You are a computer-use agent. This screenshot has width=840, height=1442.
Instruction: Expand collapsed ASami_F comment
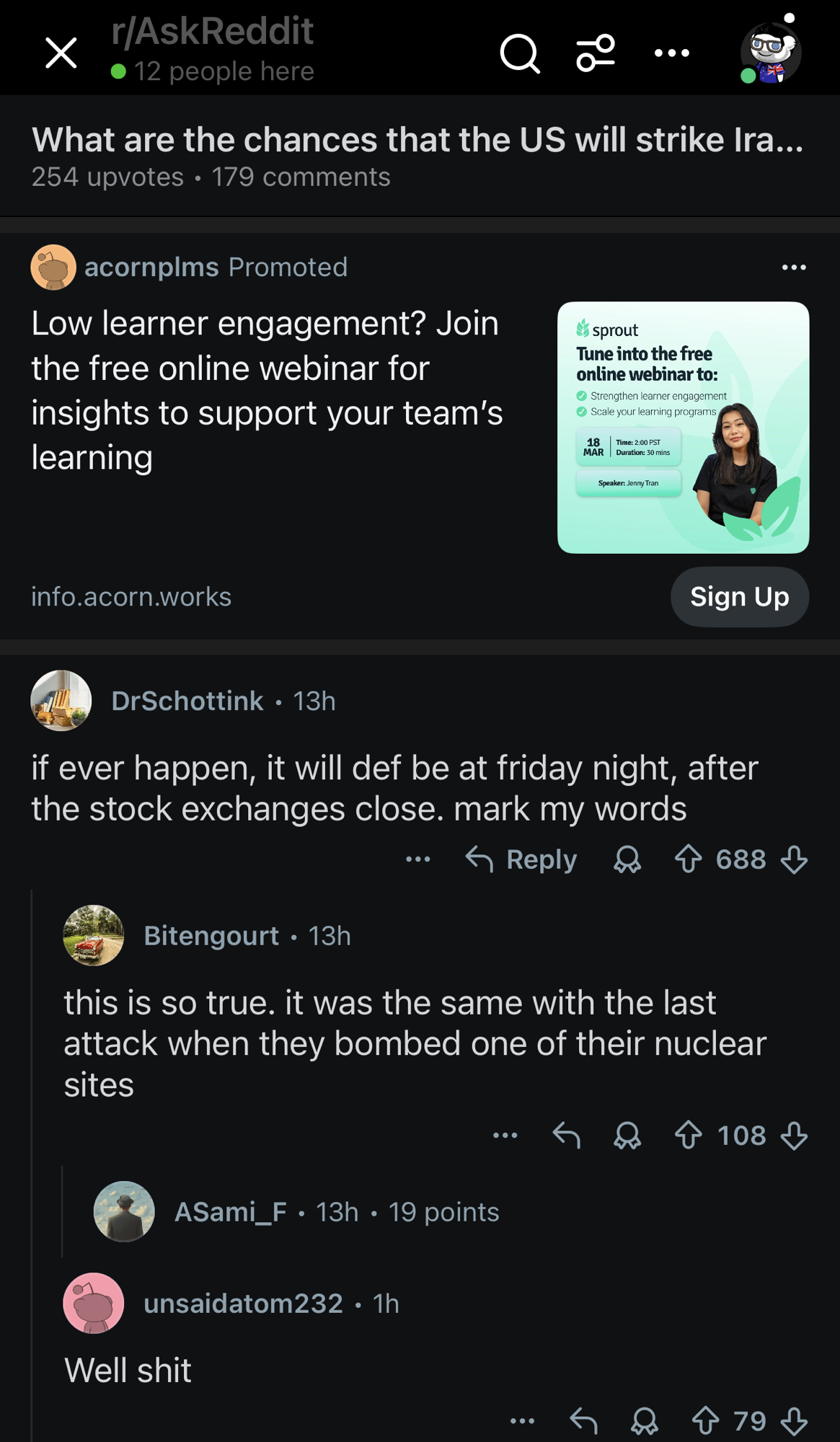coord(335,1212)
